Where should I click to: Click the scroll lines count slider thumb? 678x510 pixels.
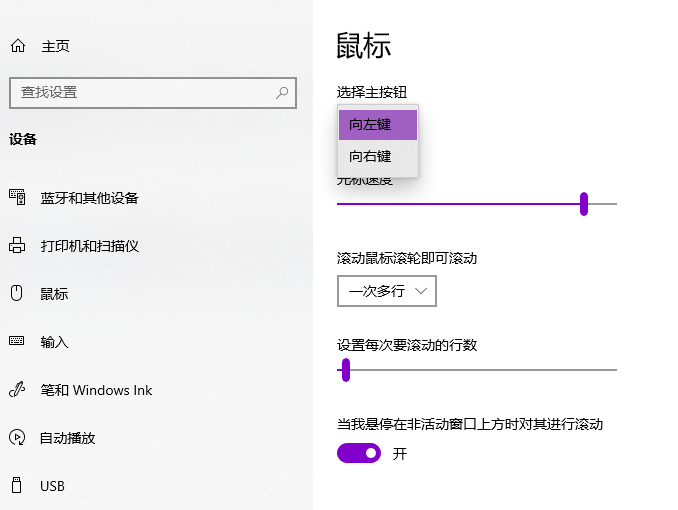pyautogui.click(x=346, y=370)
